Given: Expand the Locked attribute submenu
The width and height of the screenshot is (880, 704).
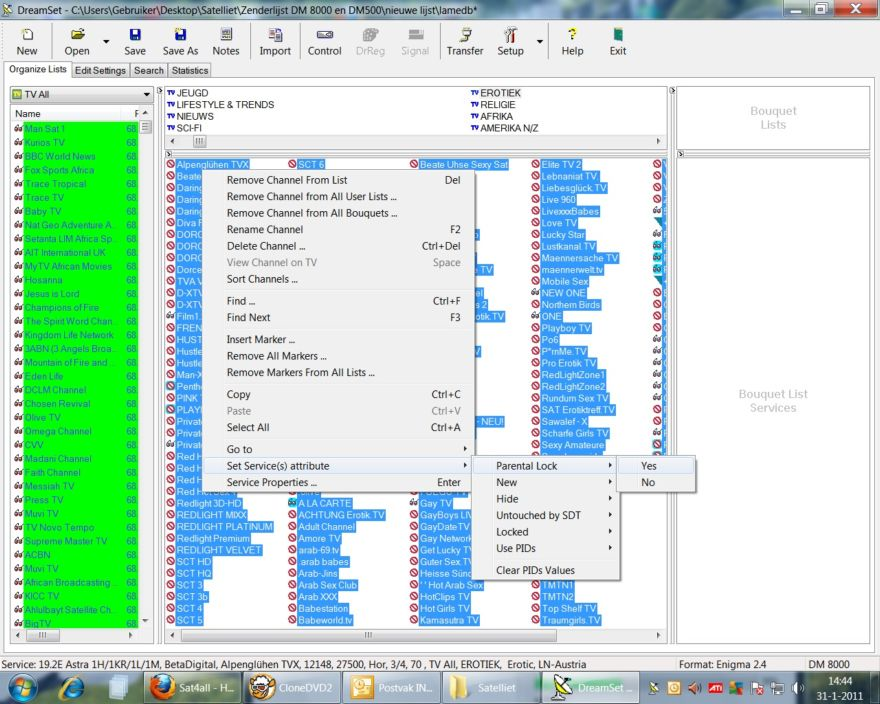Looking at the screenshot, I should pyautogui.click(x=546, y=532).
